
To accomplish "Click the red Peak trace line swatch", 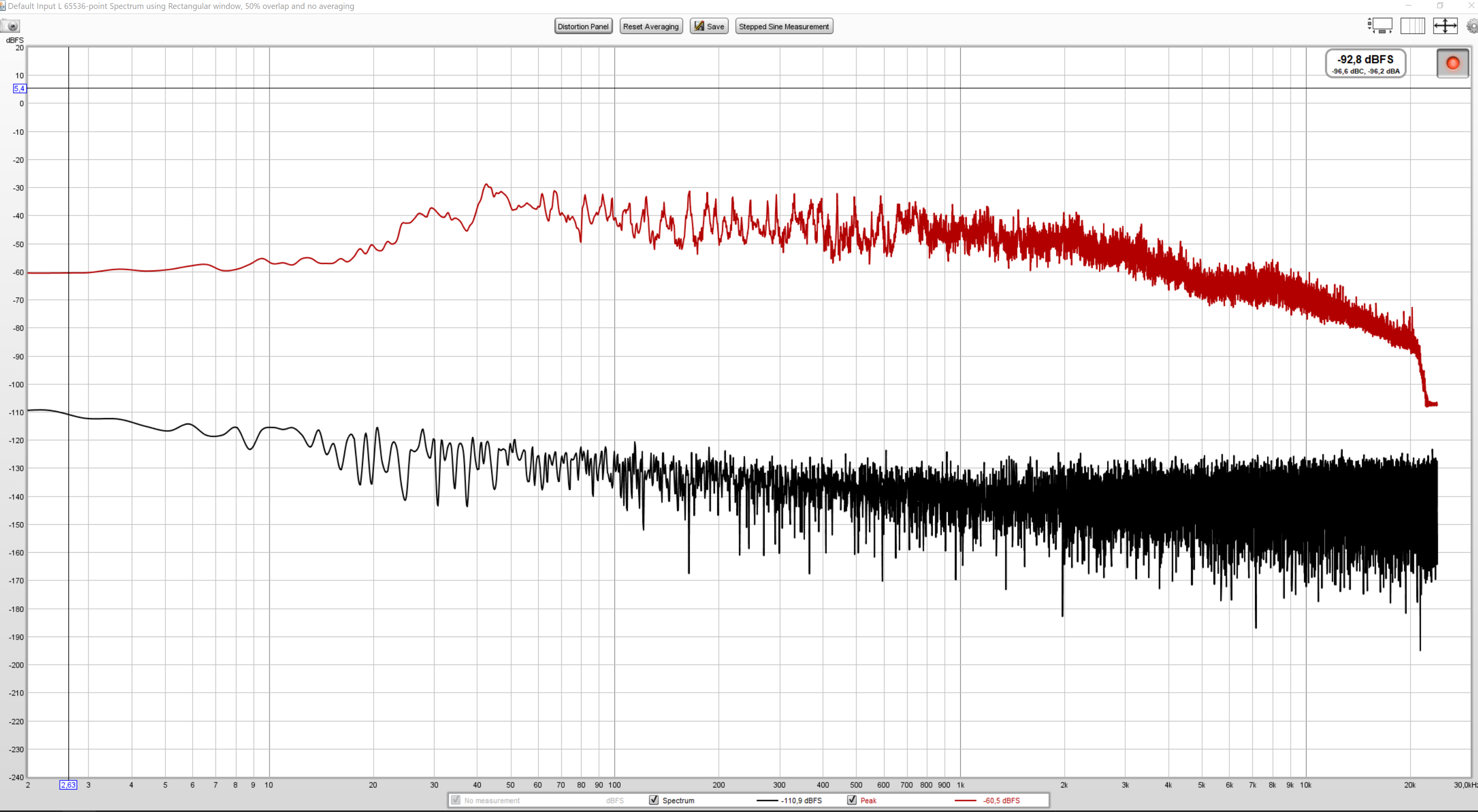I will pos(965,800).
